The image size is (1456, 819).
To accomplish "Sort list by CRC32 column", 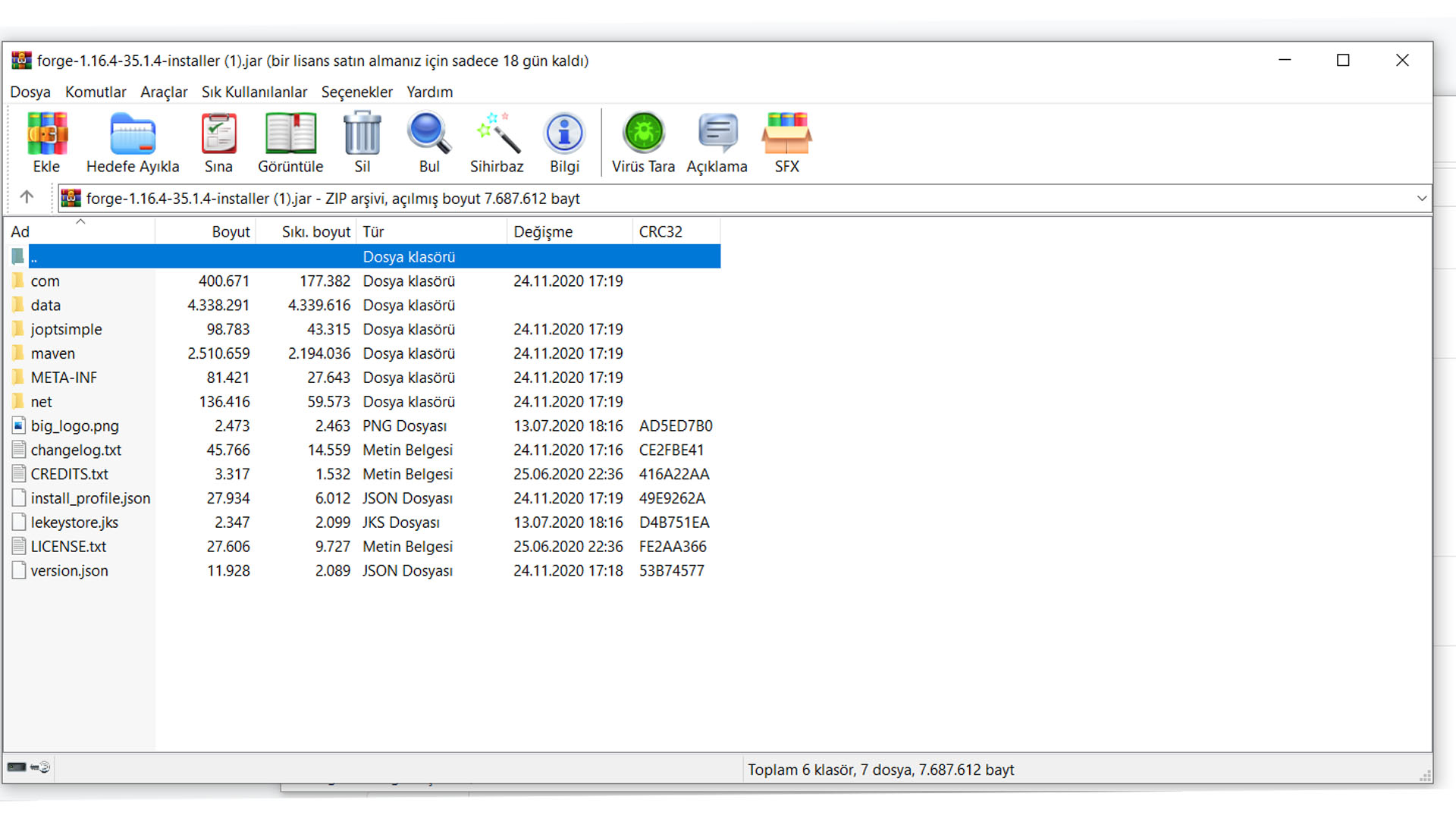I will click(676, 231).
